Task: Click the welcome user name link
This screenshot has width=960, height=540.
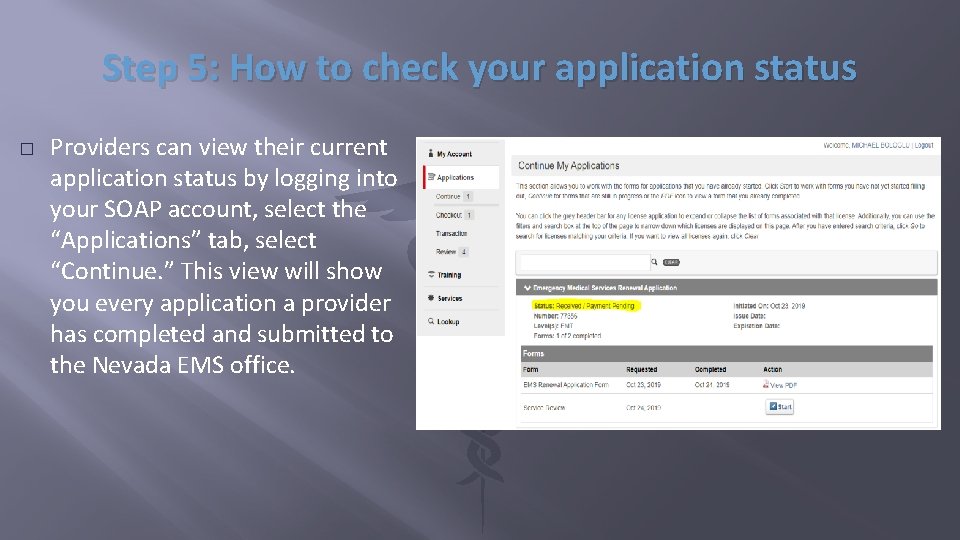Action: [x=880, y=145]
